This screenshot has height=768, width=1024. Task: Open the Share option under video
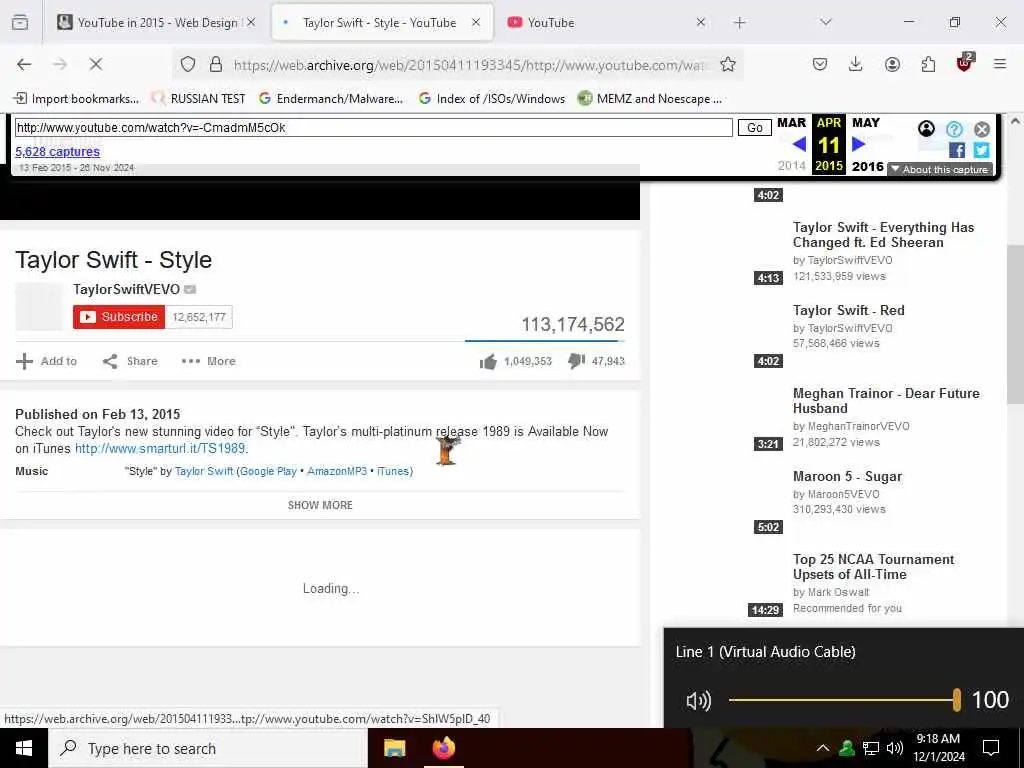tap(130, 361)
